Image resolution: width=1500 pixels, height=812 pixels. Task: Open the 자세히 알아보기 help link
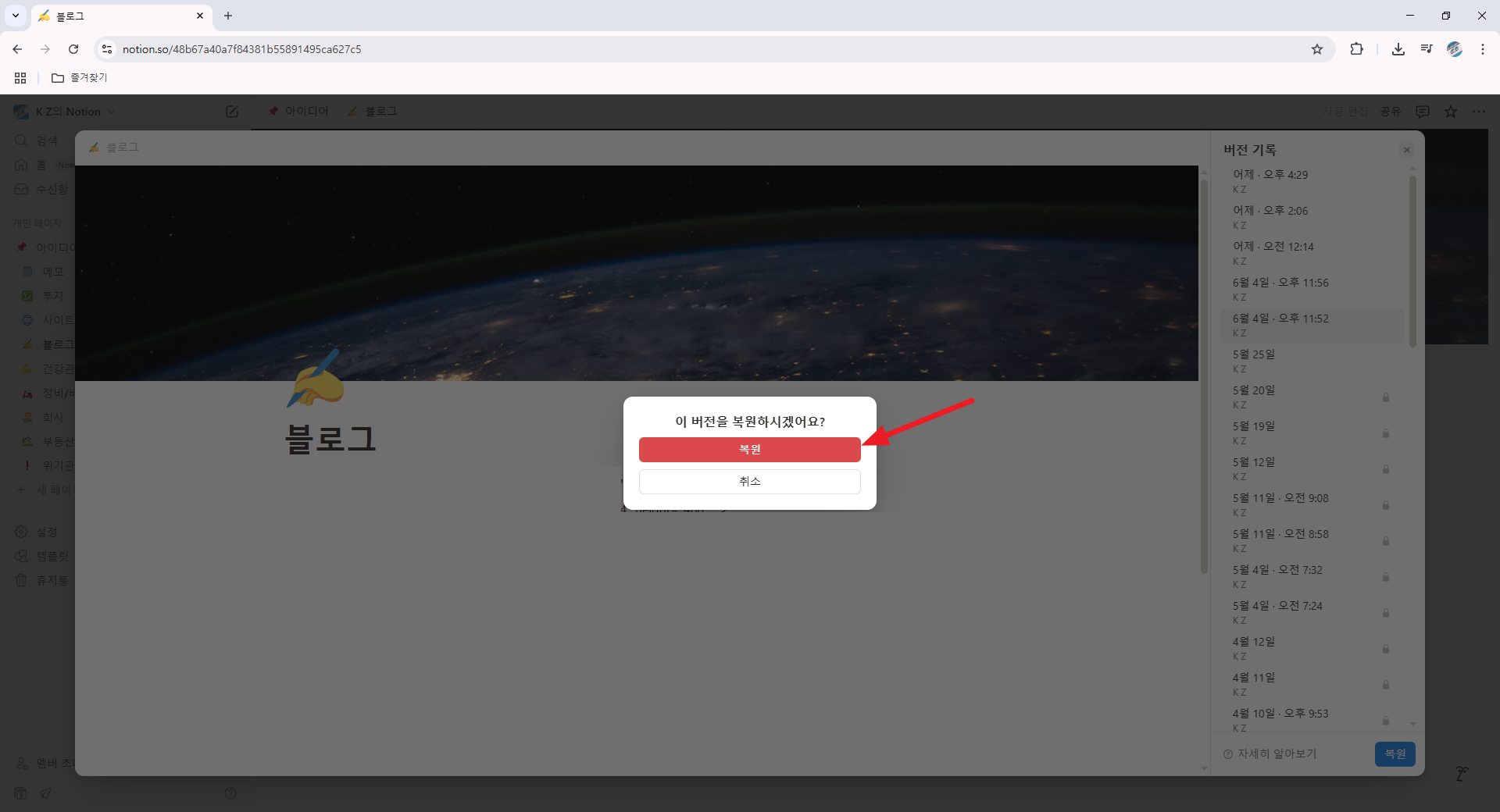(1270, 754)
